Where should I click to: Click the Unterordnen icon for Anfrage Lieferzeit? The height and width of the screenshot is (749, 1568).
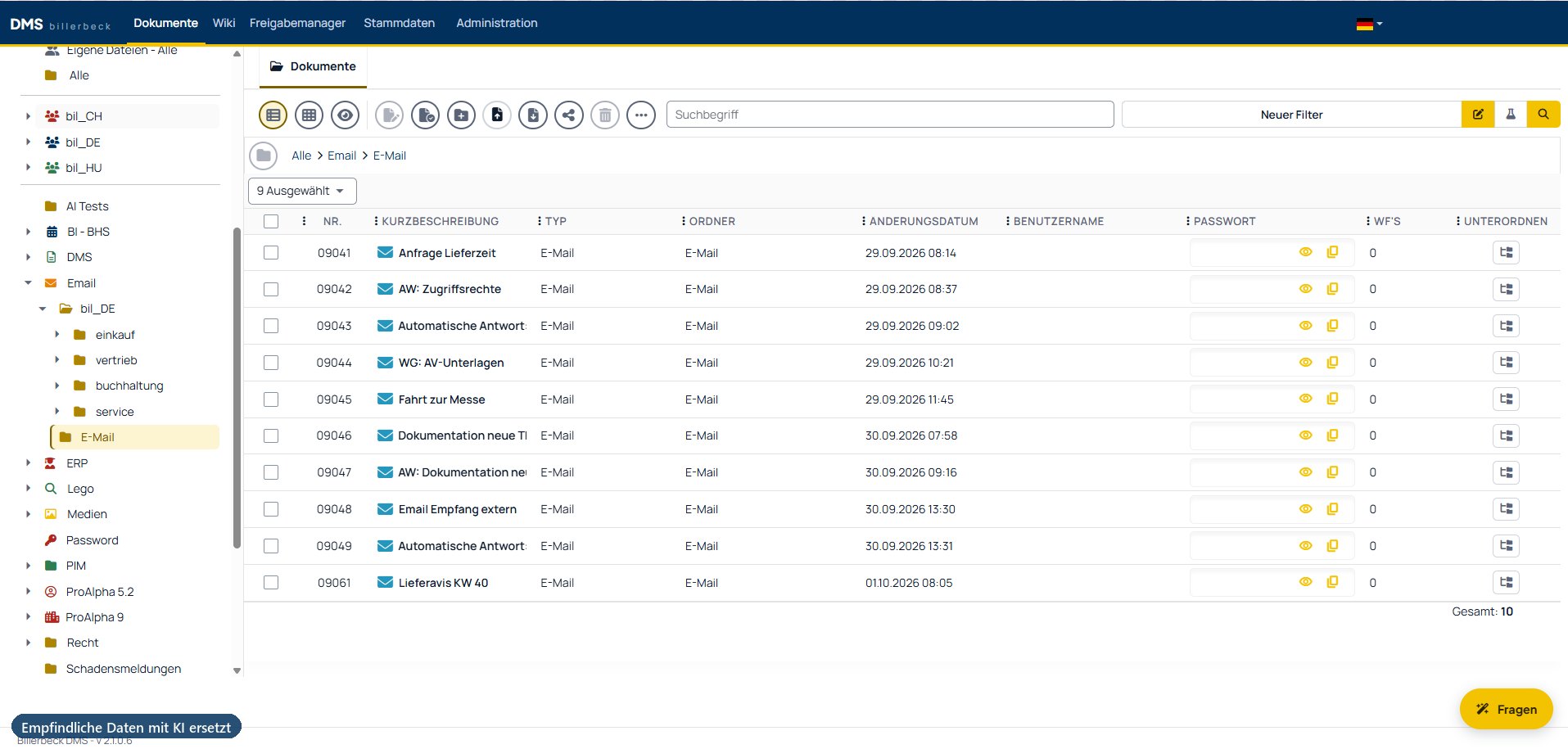pyautogui.click(x=1506, y=253)
